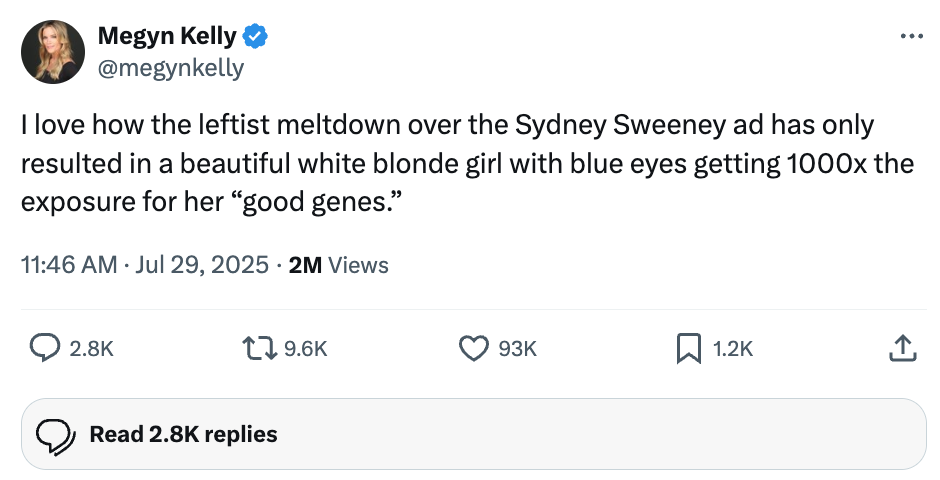Click the 2M Views count
This screenshot has height=480, width=940.
tap(338, 265)
